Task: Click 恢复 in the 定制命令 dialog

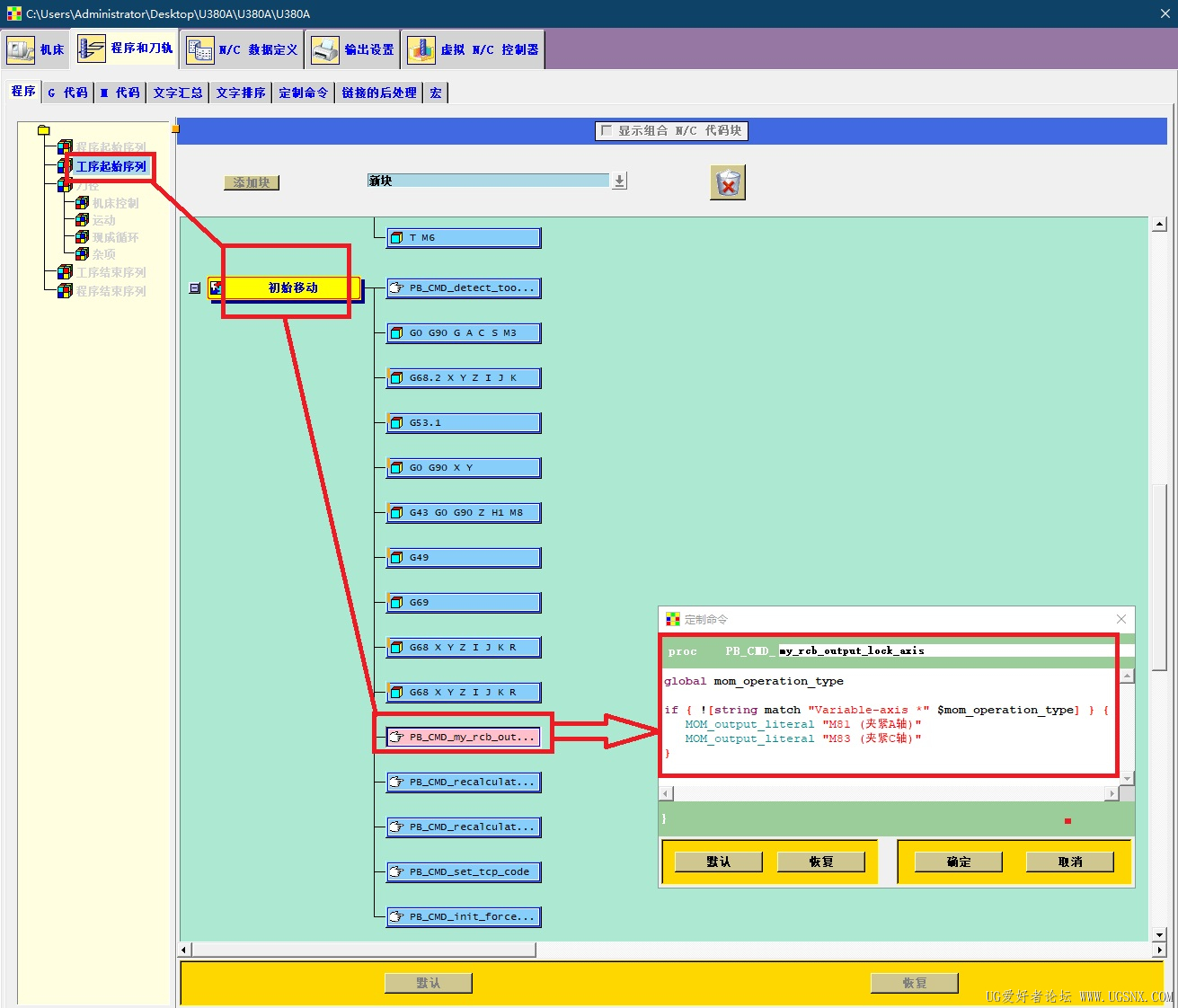Action: click(x=820, y=862)
